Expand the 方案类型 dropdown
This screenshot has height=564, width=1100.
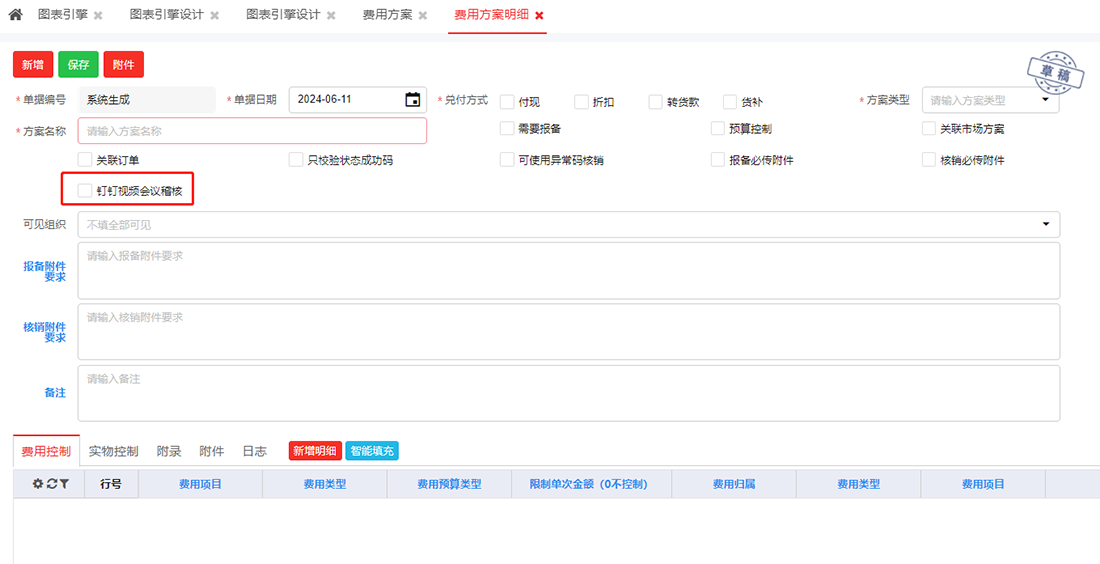pos(1046,100)
